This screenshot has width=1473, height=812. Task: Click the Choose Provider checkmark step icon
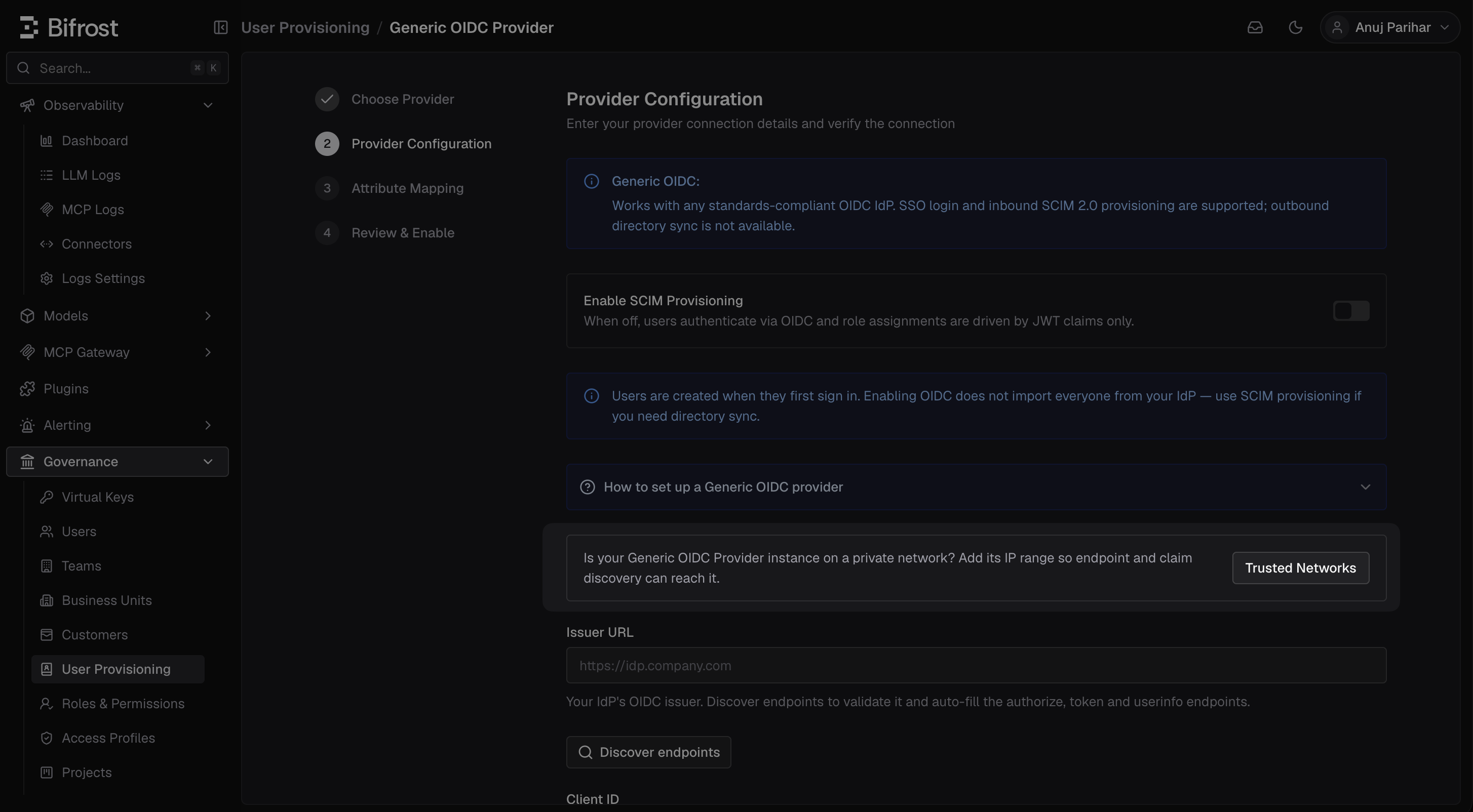tap(327, 99)
